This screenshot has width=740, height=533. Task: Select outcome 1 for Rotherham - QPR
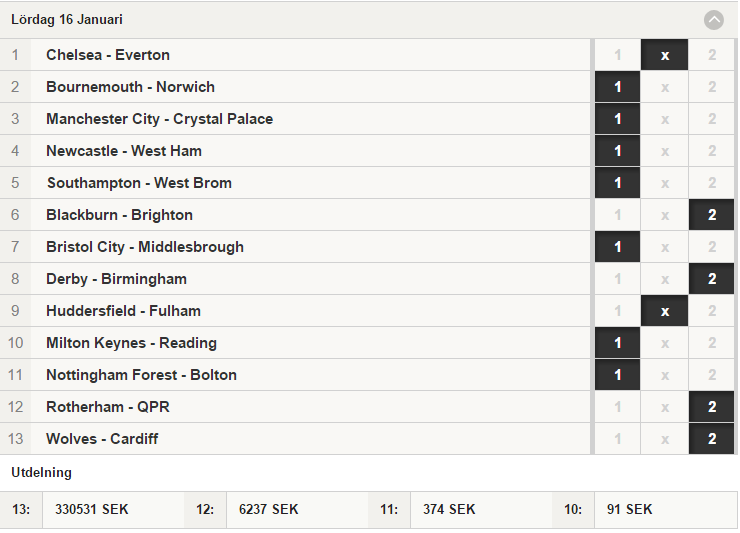(x=617, y=407)
